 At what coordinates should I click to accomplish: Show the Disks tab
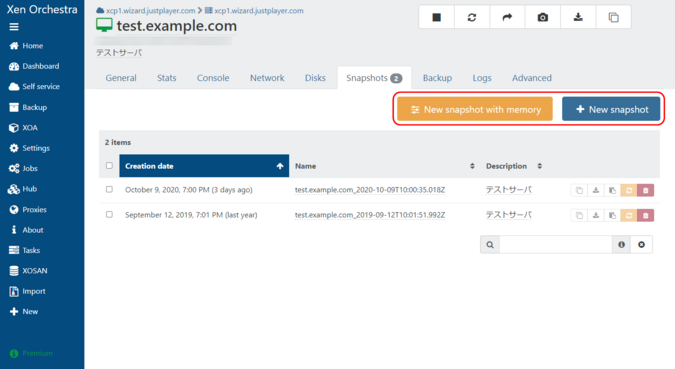(315, 78)
